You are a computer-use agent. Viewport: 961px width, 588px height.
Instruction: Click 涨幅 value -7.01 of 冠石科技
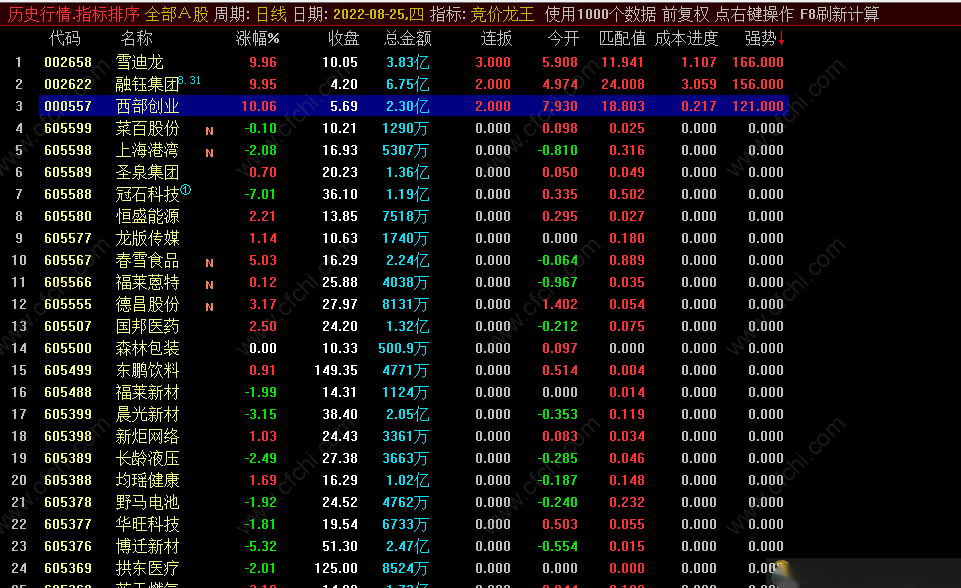tap(260, 194)
